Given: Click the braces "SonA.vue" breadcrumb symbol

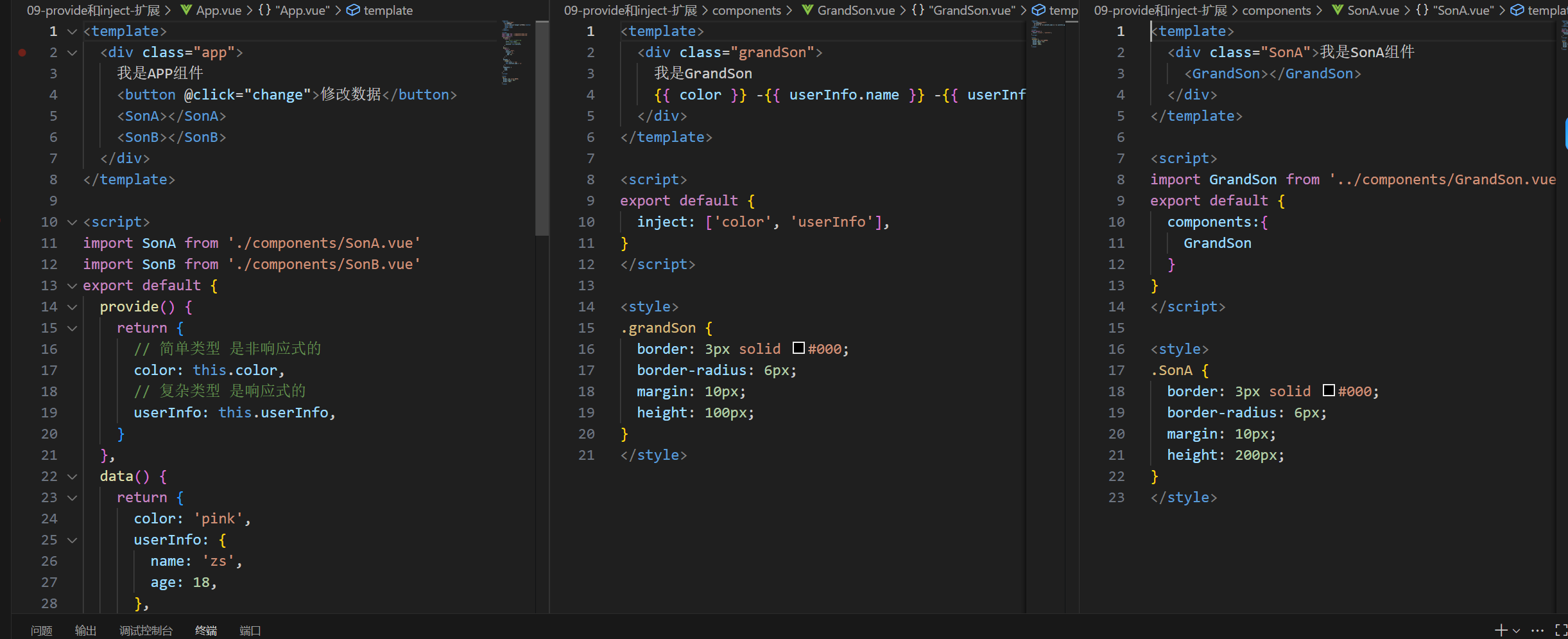Looking at the screenshot, I should point(1455,10).
